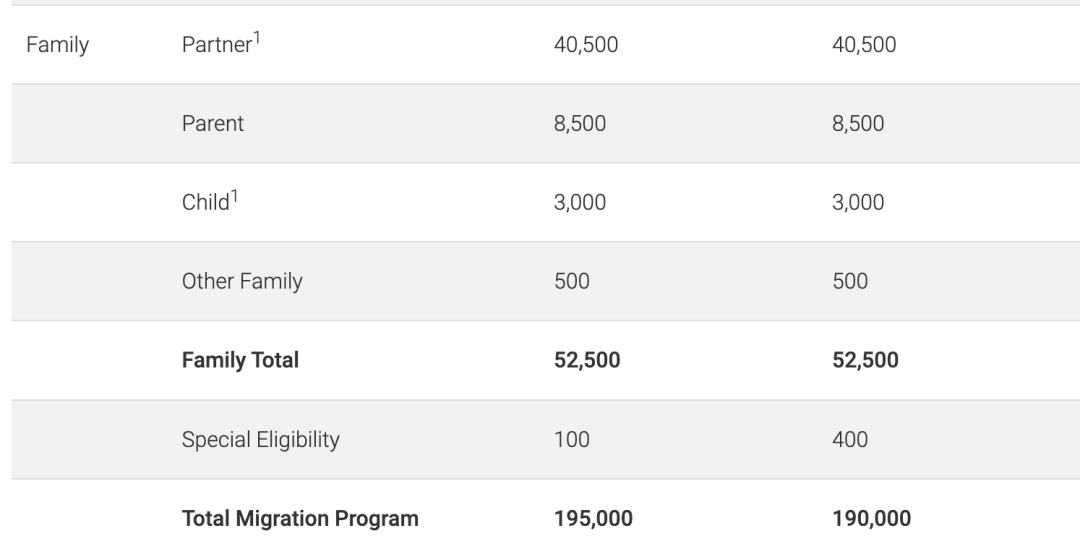This screenshot has height=557, width=1080.
Task: Select the Total Migration Program label
Action: 300,519
